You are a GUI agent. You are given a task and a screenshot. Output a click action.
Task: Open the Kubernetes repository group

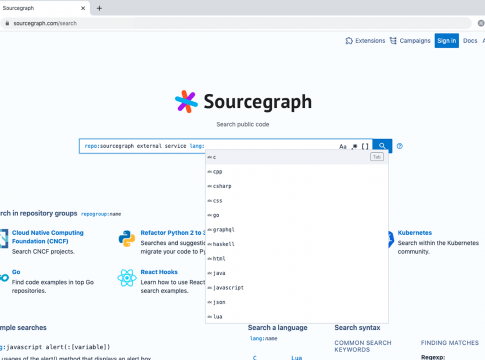click(x=415, y=233)
